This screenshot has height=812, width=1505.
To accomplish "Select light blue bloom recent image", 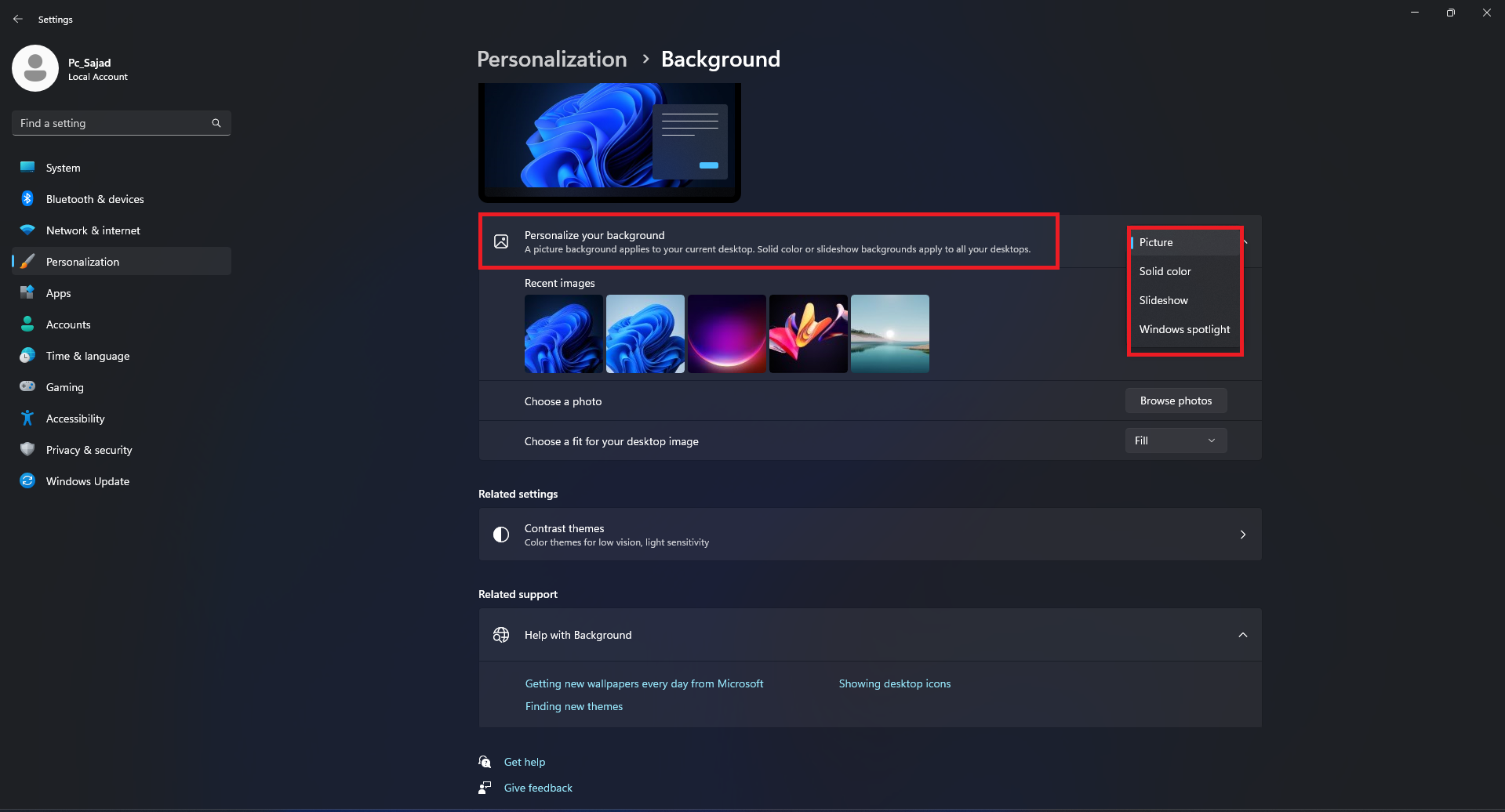I will [x=645, y=334].
